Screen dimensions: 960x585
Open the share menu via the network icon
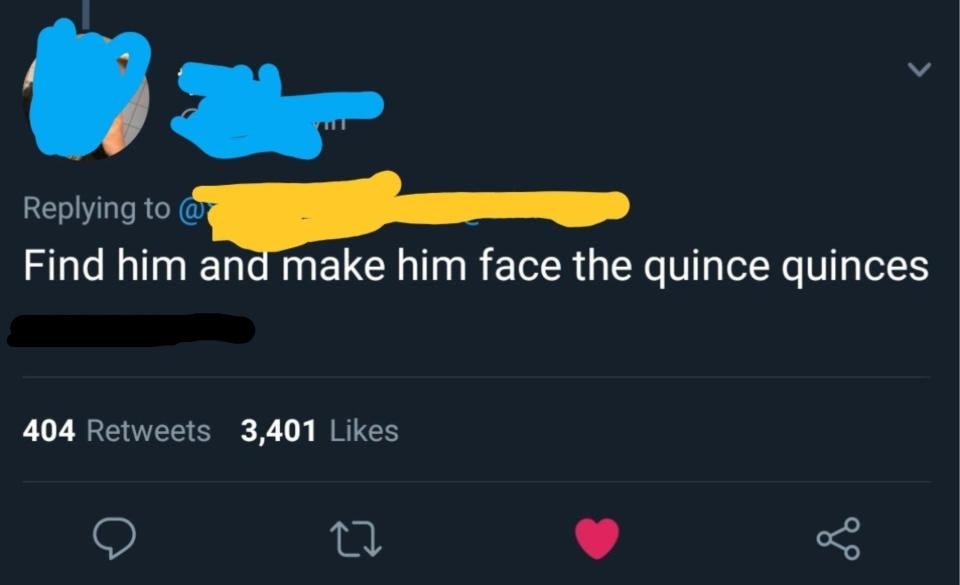(x=840, y=537)
